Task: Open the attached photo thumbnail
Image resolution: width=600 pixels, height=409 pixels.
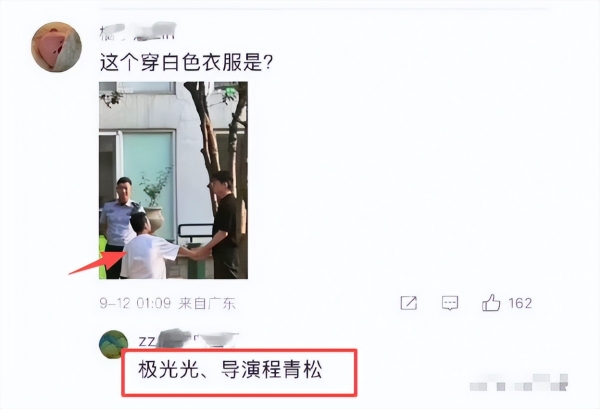Action: (173, 180)
